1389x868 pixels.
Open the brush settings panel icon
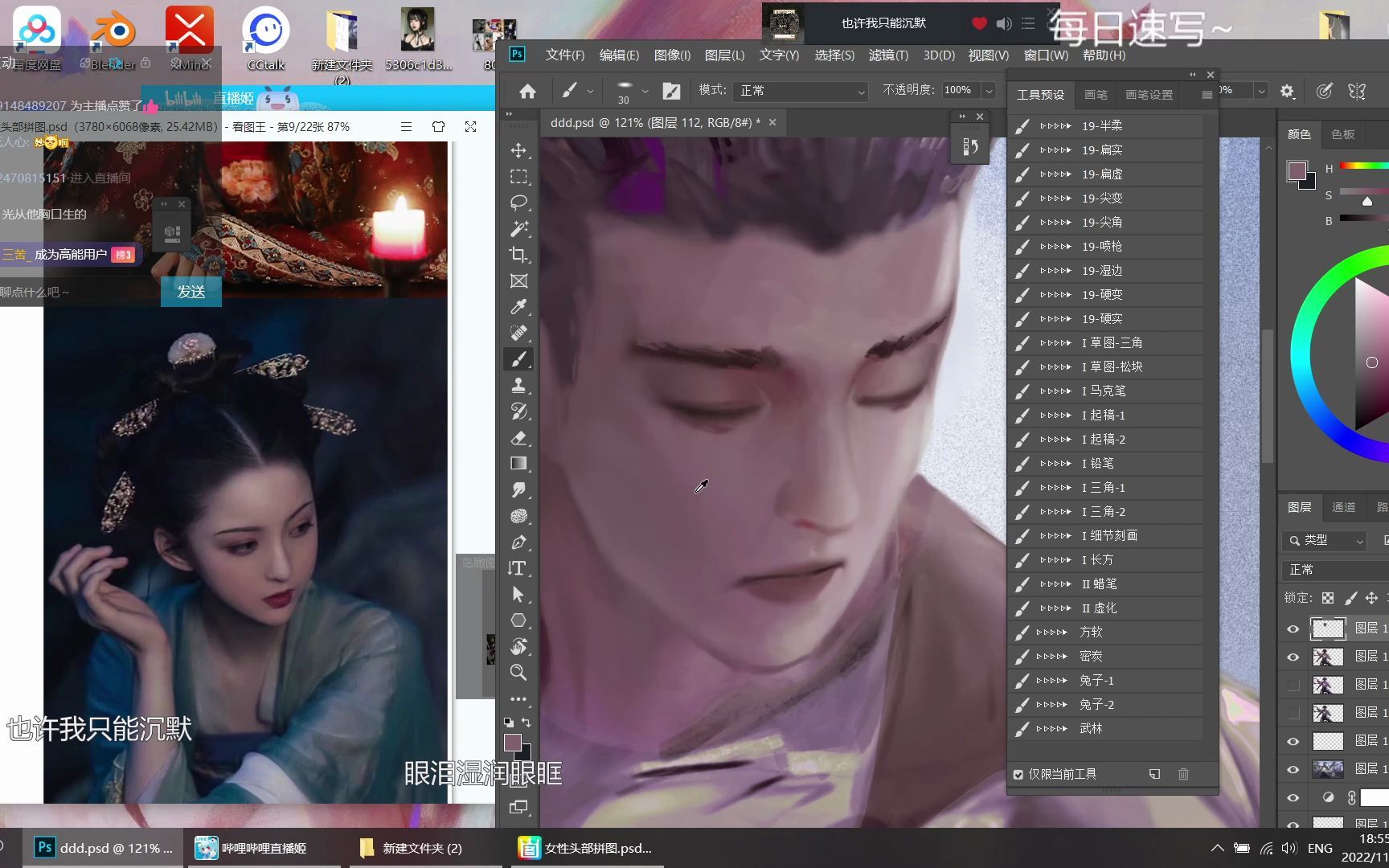point(671,91)
